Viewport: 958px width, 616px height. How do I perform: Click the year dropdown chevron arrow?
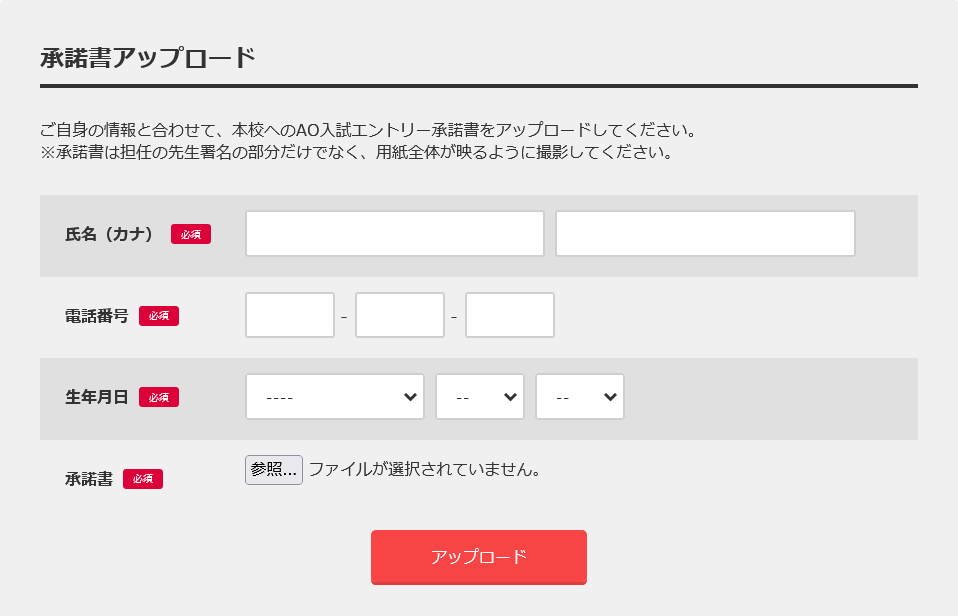410,397
